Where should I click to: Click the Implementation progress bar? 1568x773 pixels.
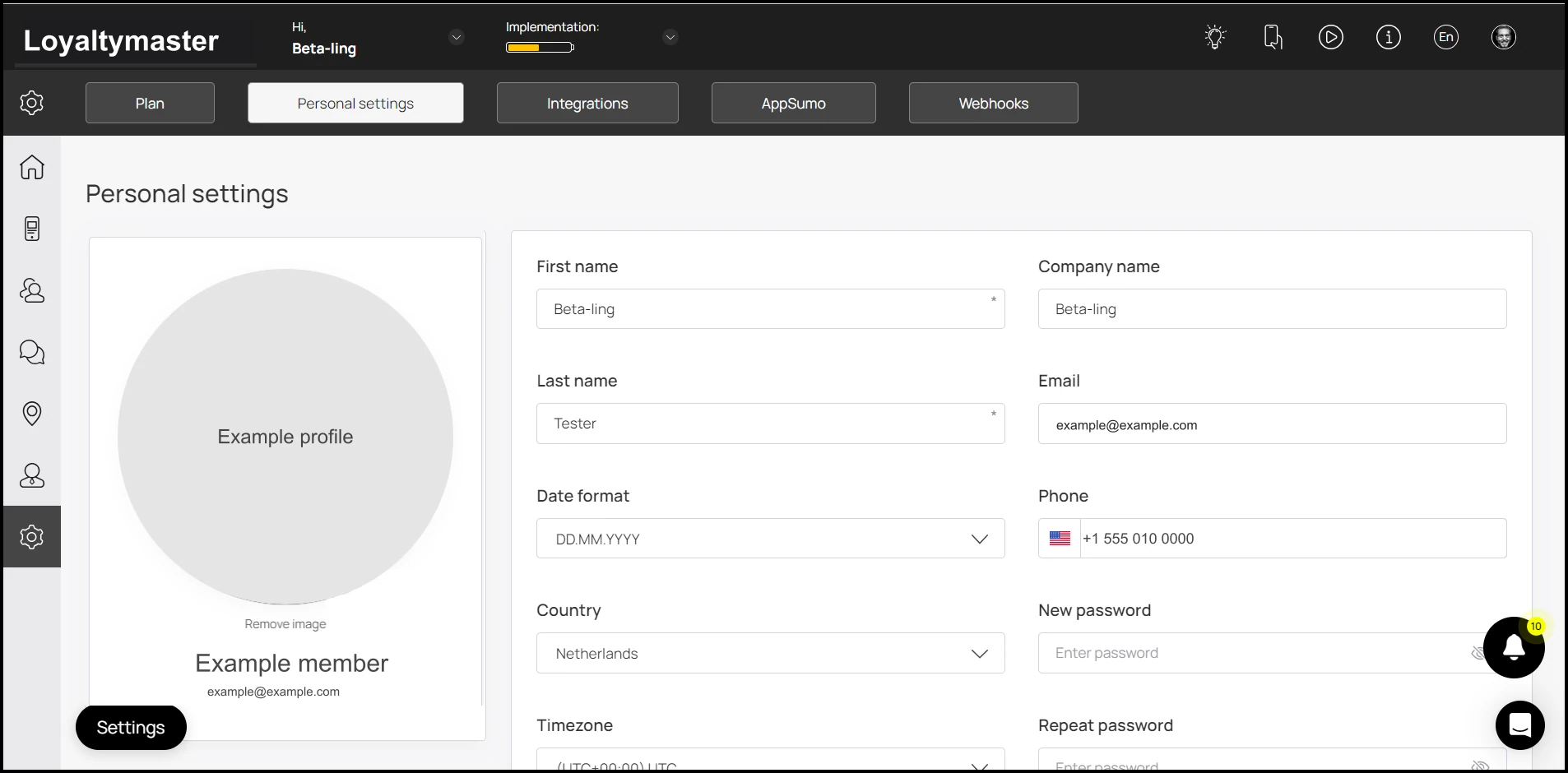pos(540,48)
